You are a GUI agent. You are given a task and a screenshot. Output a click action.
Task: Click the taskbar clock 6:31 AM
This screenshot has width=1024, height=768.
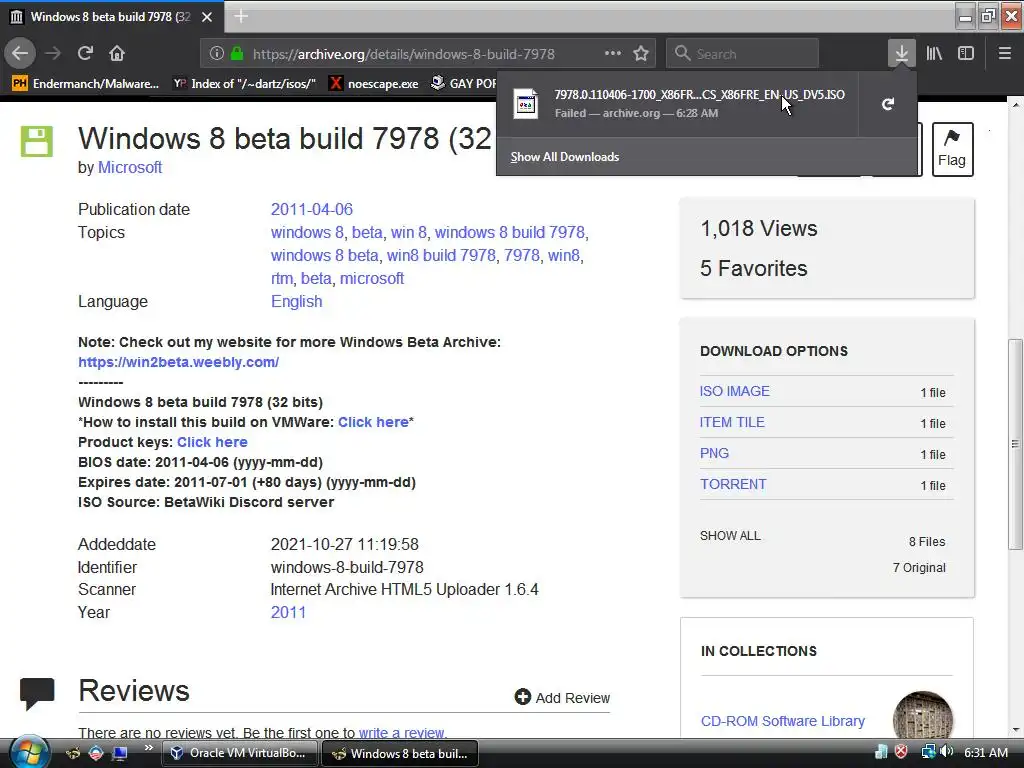point(986,752)
